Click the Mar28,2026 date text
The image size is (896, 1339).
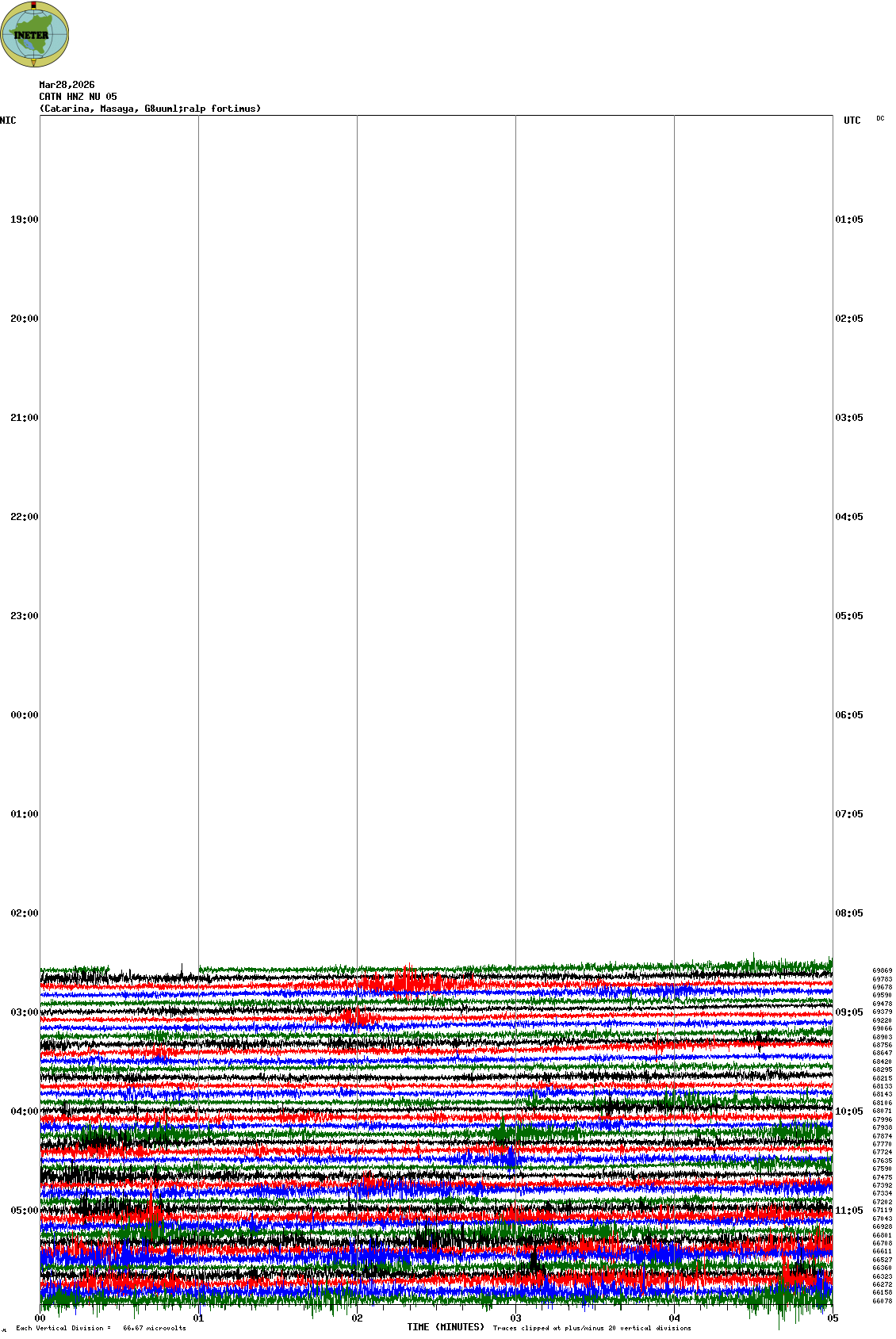coord(67,85)
